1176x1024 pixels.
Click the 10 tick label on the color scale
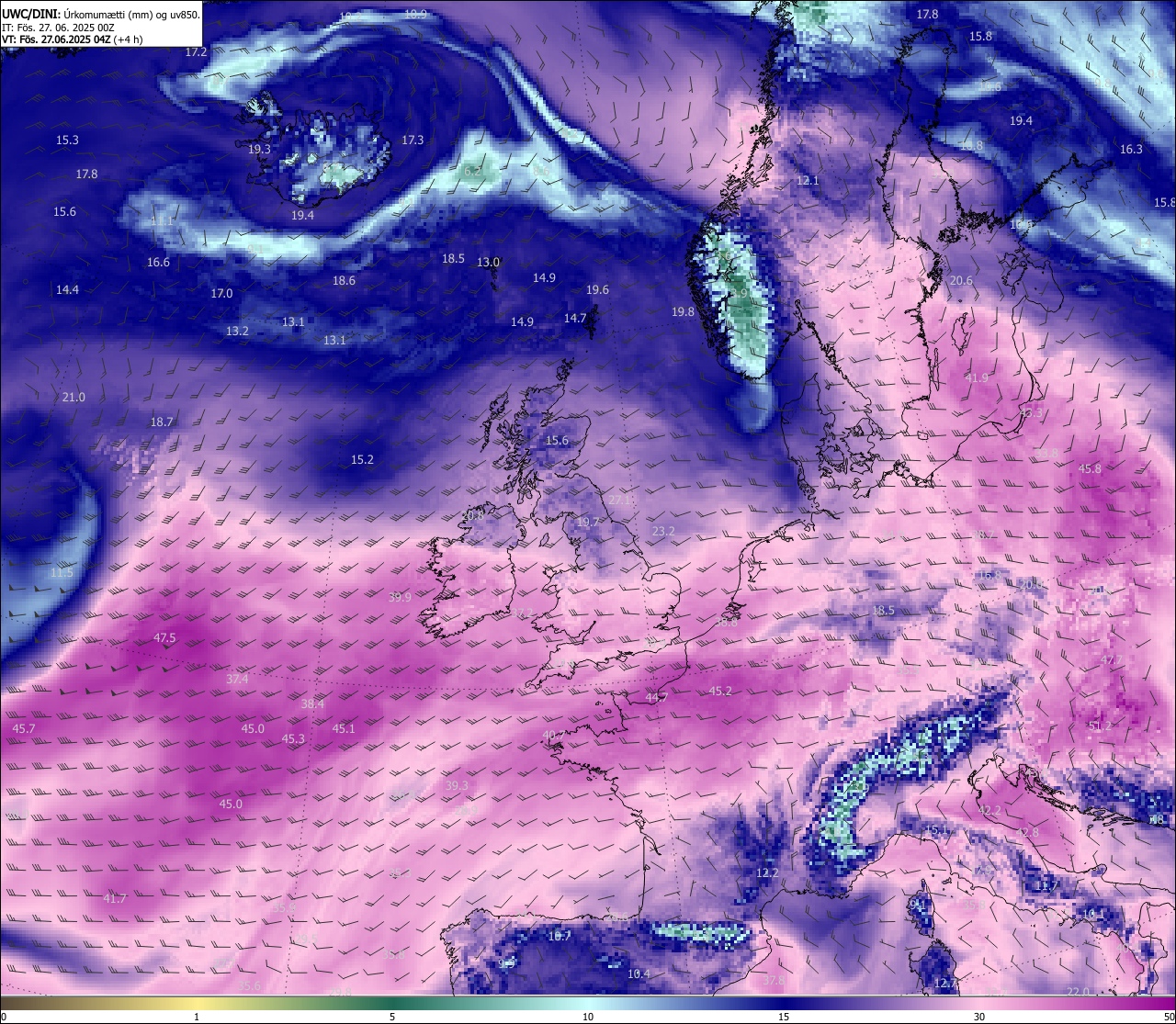[588, 1017]
